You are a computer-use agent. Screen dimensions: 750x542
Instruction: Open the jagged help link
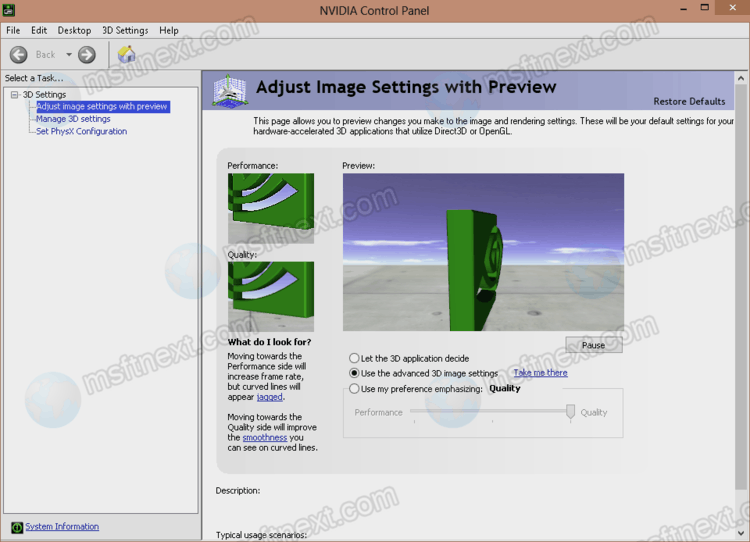point(270,397)
